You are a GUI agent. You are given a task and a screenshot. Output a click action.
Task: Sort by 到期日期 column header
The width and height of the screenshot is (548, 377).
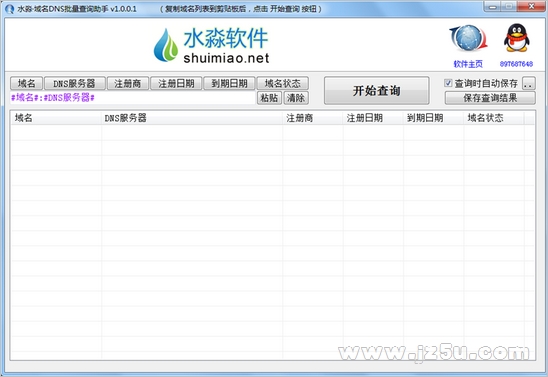(434, 118)
